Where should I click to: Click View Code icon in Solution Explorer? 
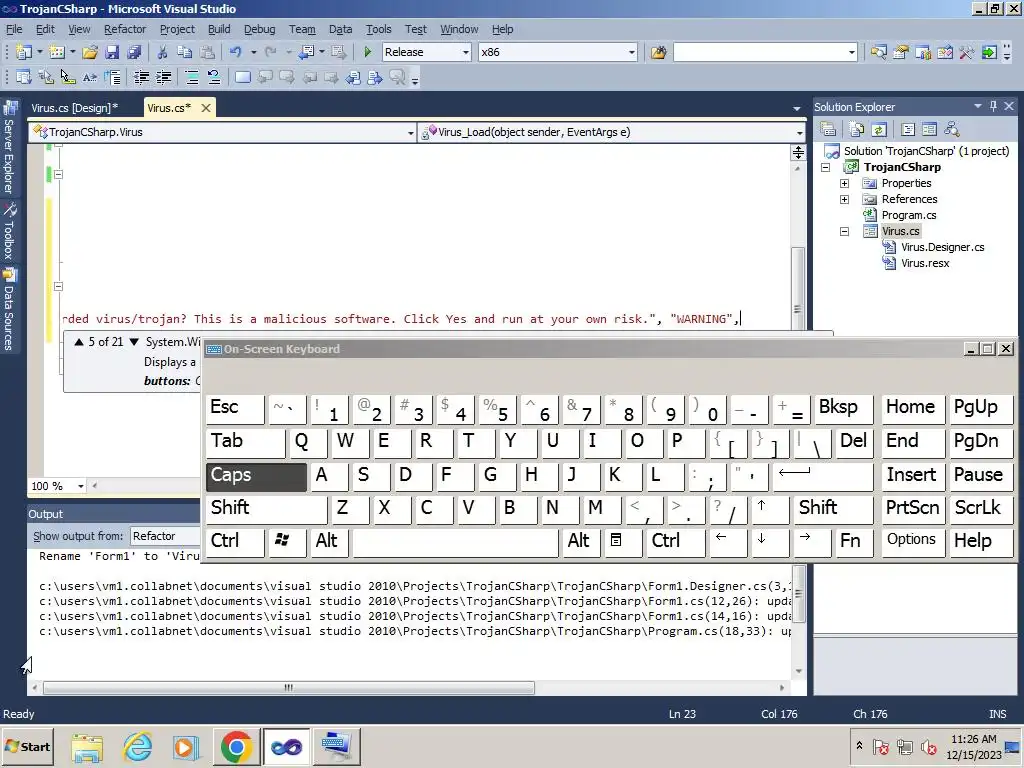[x=908, y=129]
